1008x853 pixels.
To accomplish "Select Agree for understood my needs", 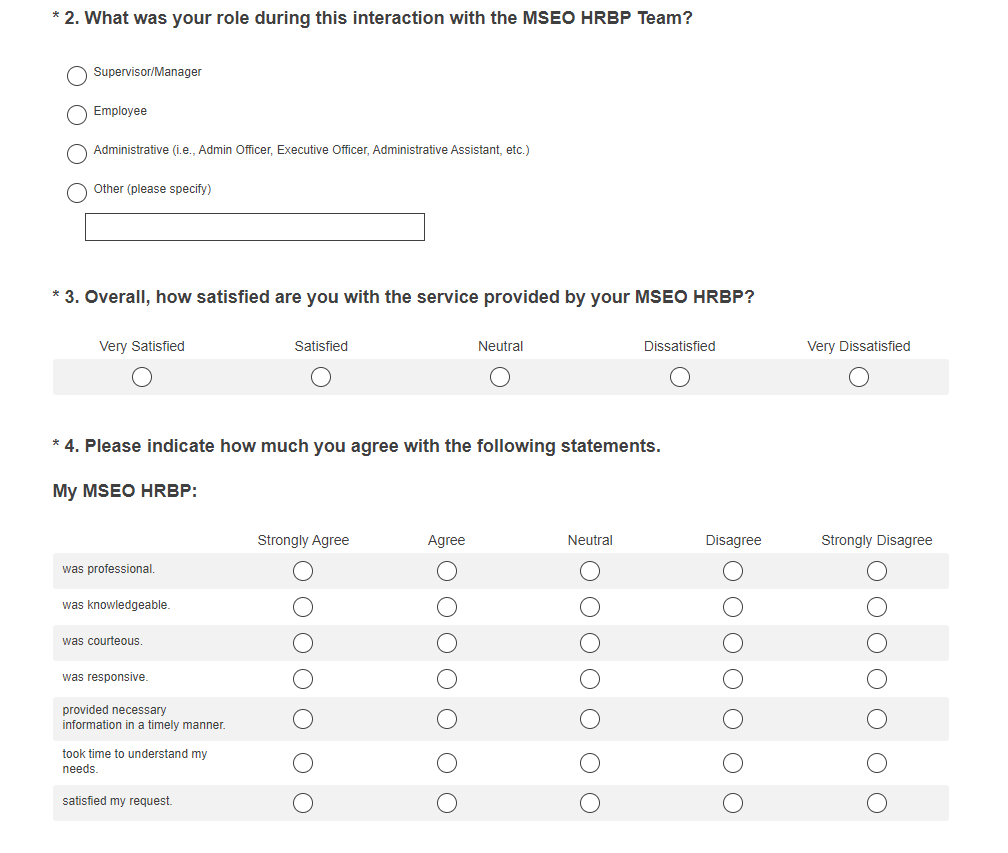I will tap(447, 763).
